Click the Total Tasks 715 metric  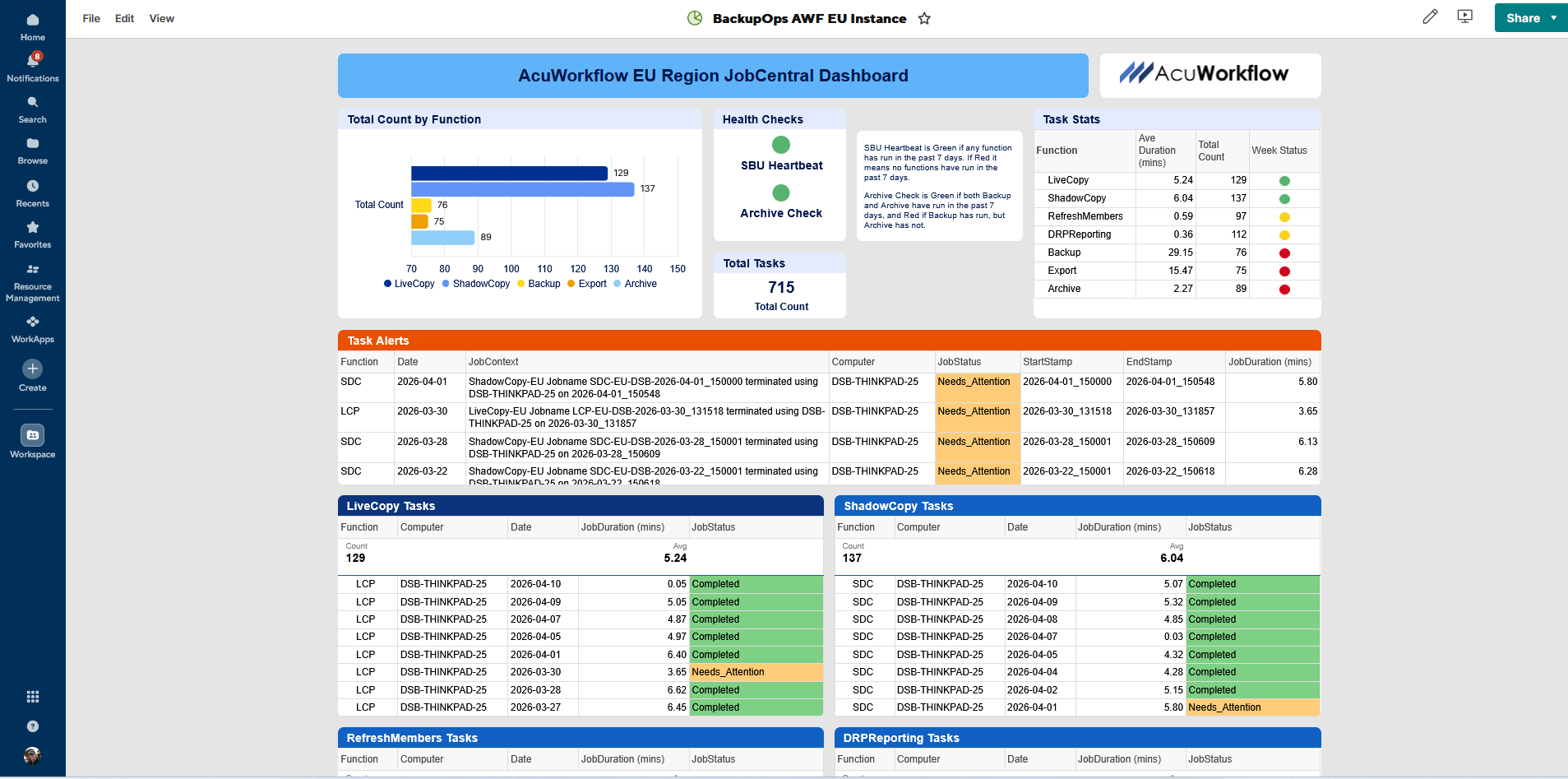pos(781,287)
